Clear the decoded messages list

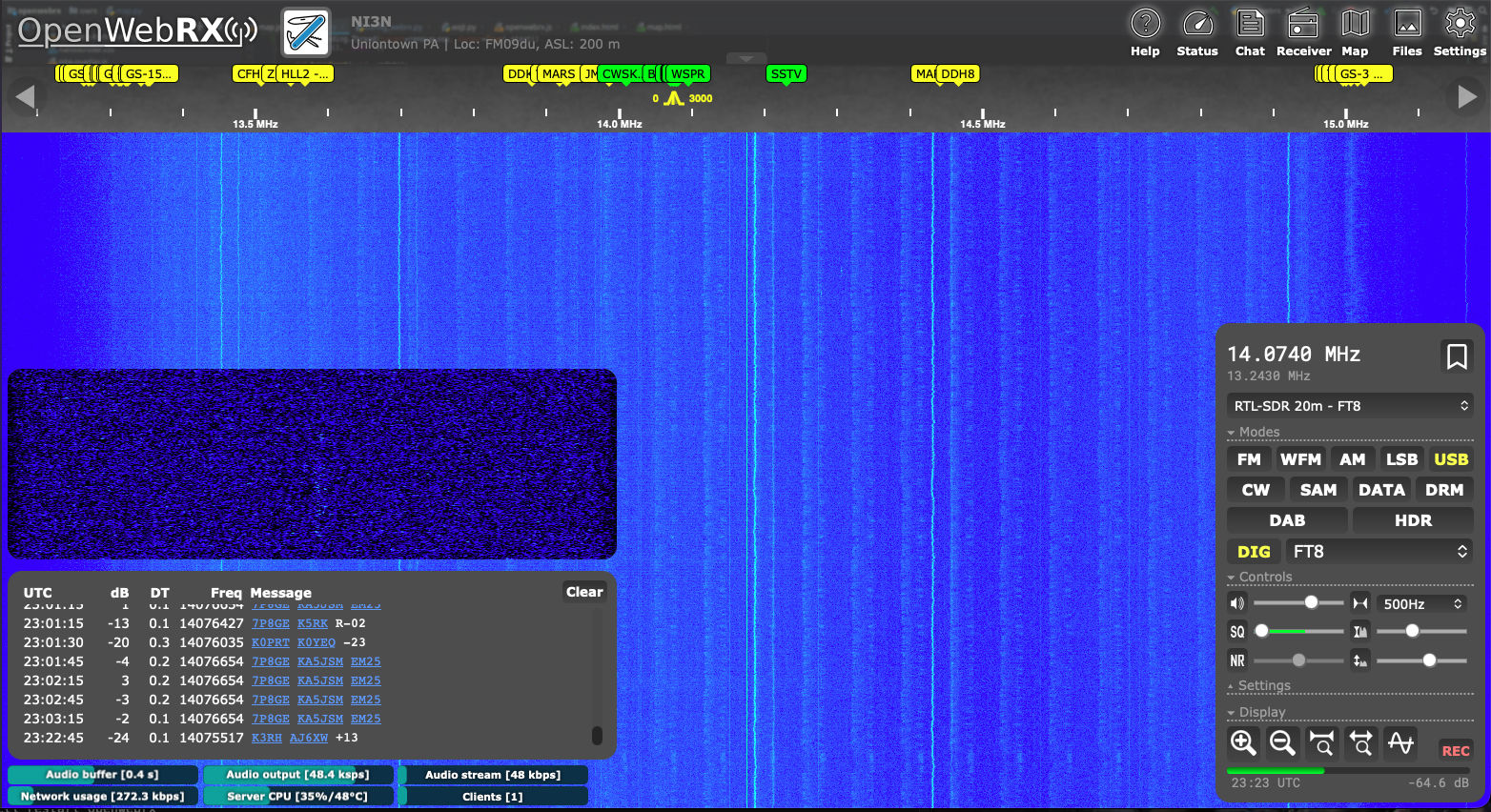pos(584,592)
